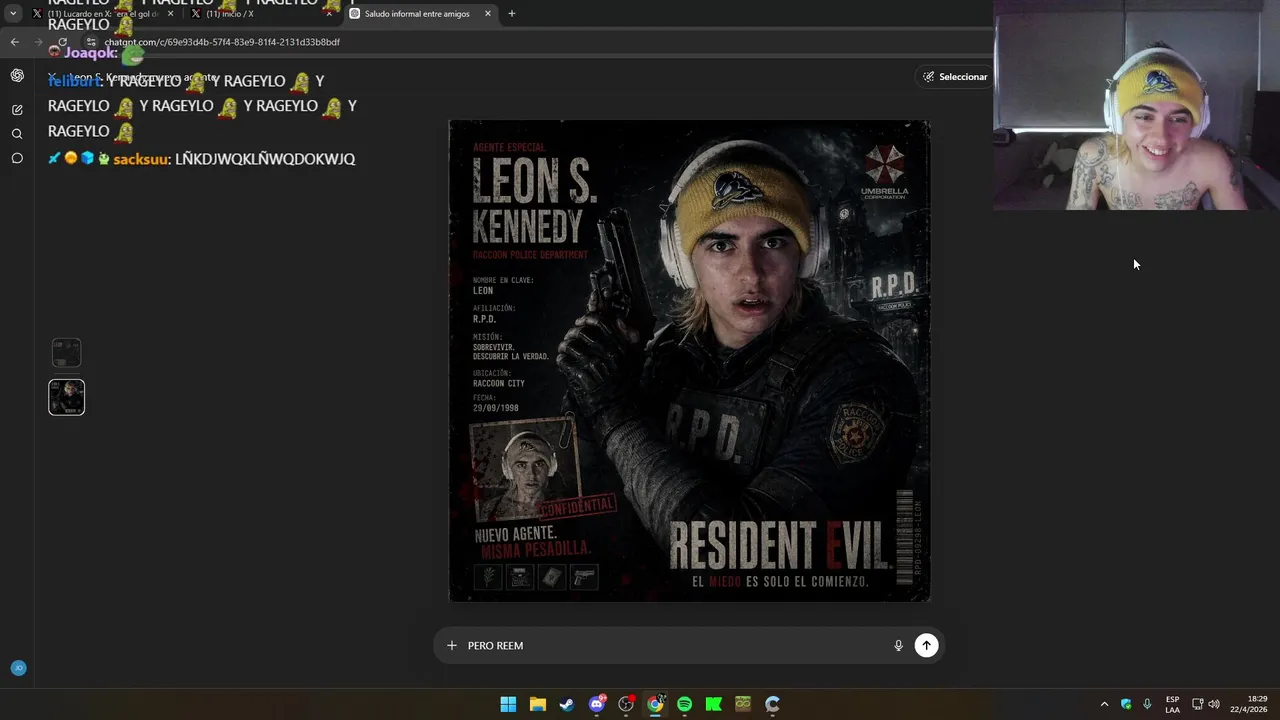Image resolution: width=1280 pixels, height=720 pixels.
Task: Open the volume speaker tray icon
Action: pos(1214,704)
